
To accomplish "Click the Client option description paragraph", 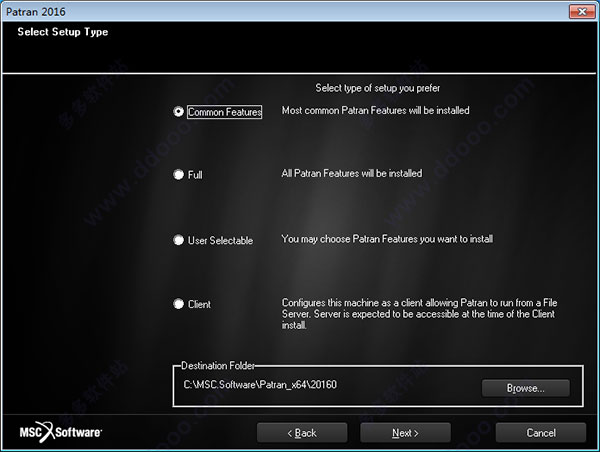I will click(419, 314).
